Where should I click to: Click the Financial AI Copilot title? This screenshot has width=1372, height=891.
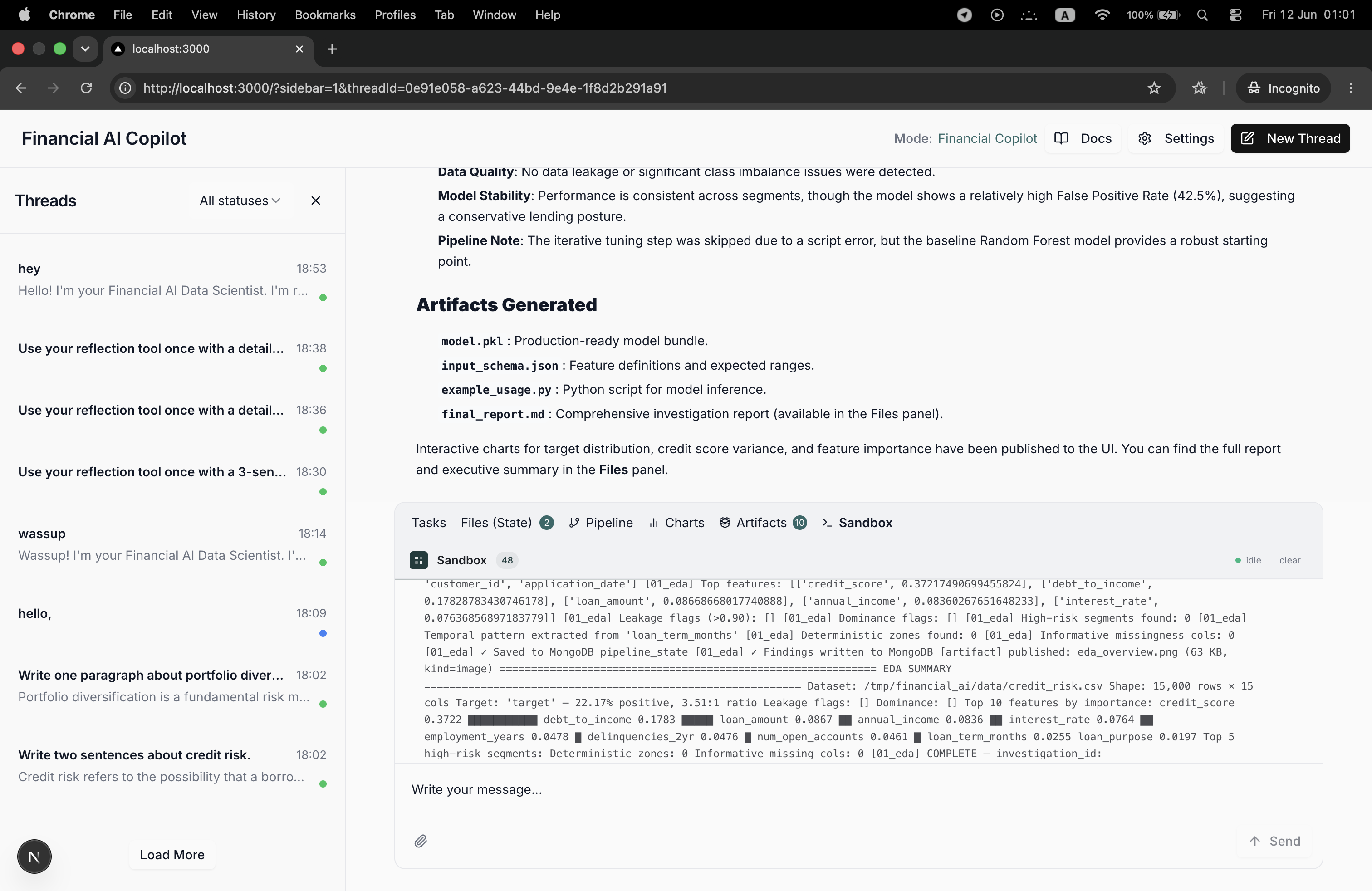(x=104, y=138)
